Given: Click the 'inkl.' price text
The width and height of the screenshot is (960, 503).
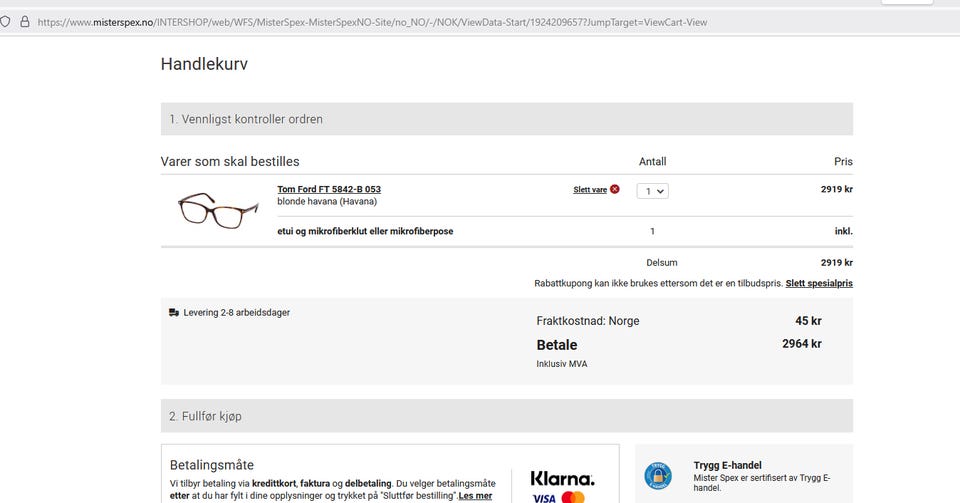Looking at the screenshot, I should point(844,231).
